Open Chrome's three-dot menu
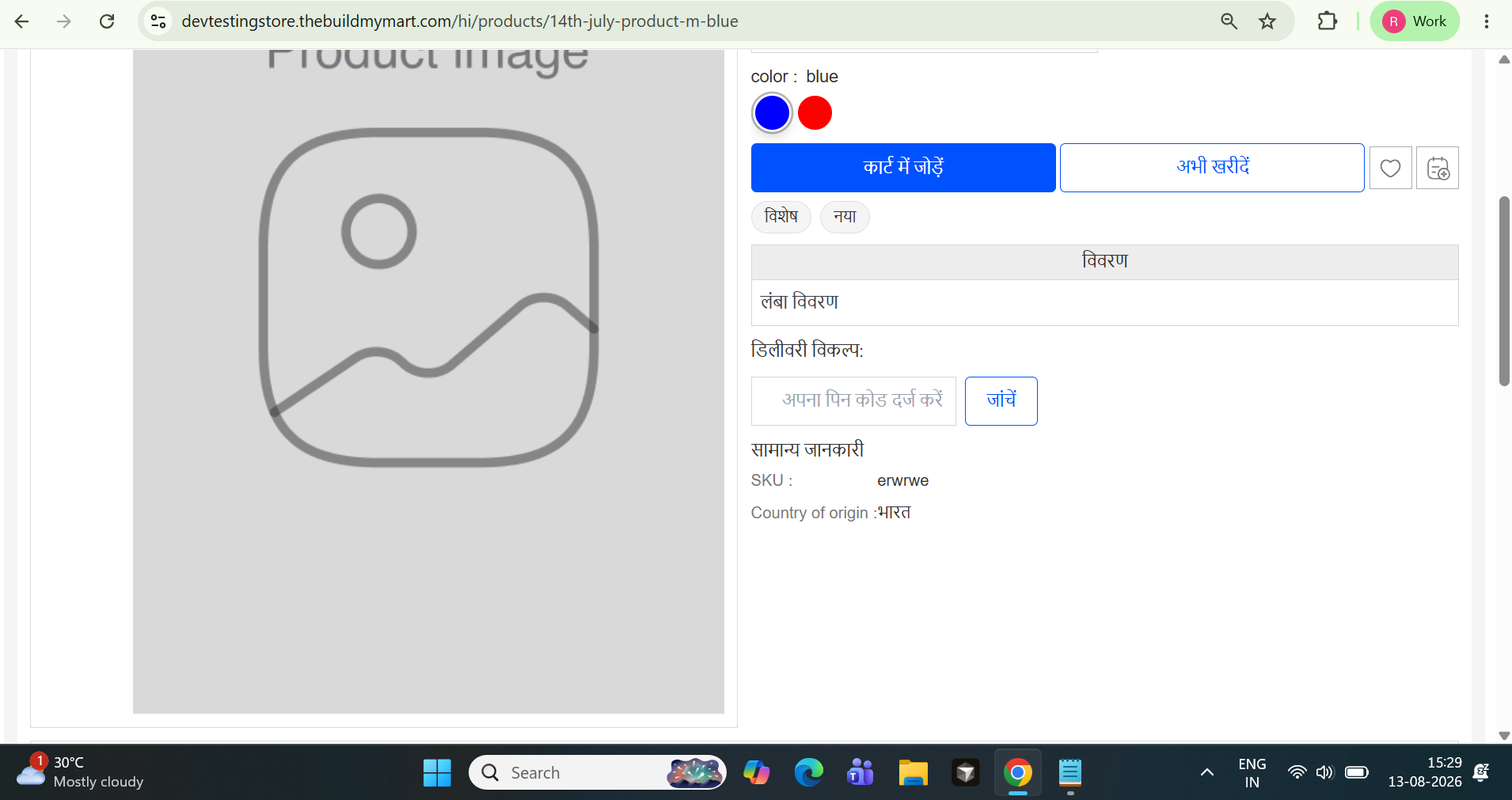1512x800 pixels. coord(1487,21)
